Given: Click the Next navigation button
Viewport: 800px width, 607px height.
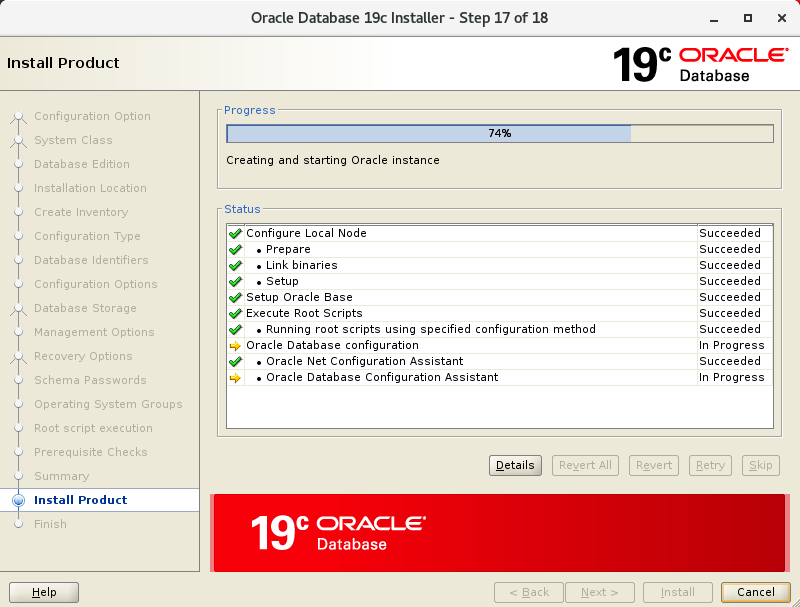Looking at the screenshot, I should 600,592.
